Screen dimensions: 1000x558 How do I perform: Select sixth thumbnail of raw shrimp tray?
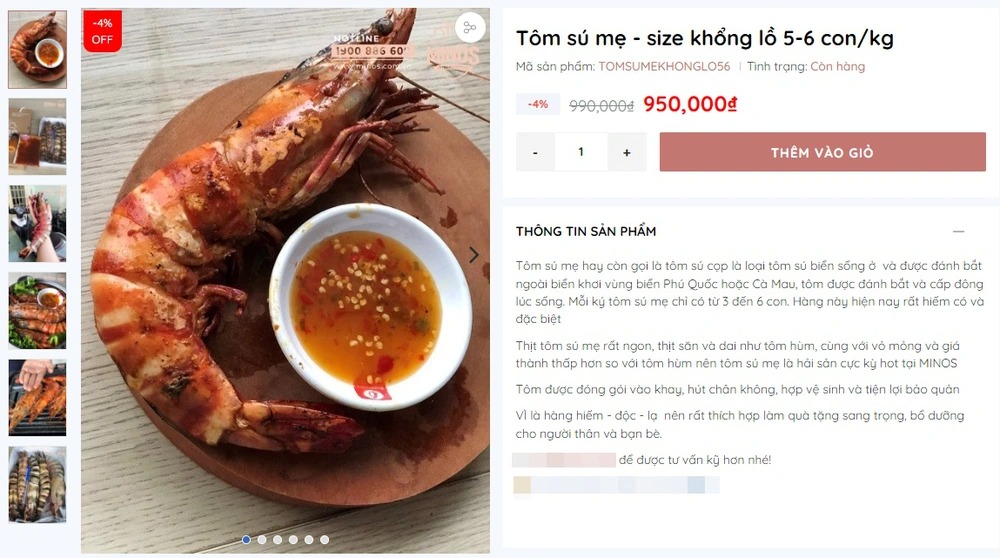tap(37, 484)
